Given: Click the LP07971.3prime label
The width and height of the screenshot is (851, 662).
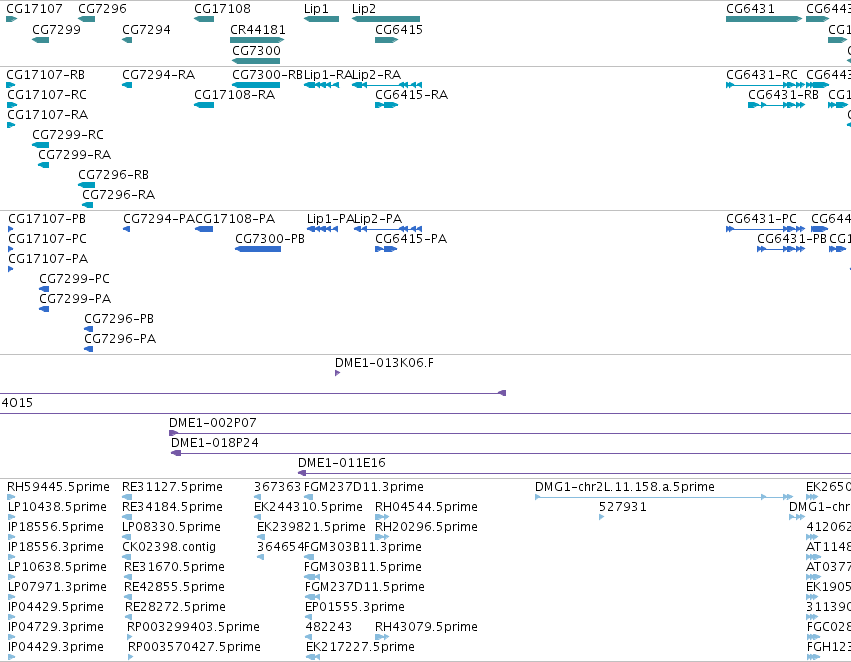Looking at the screenshot, I should pyautogui.click(x=58, y=587).
